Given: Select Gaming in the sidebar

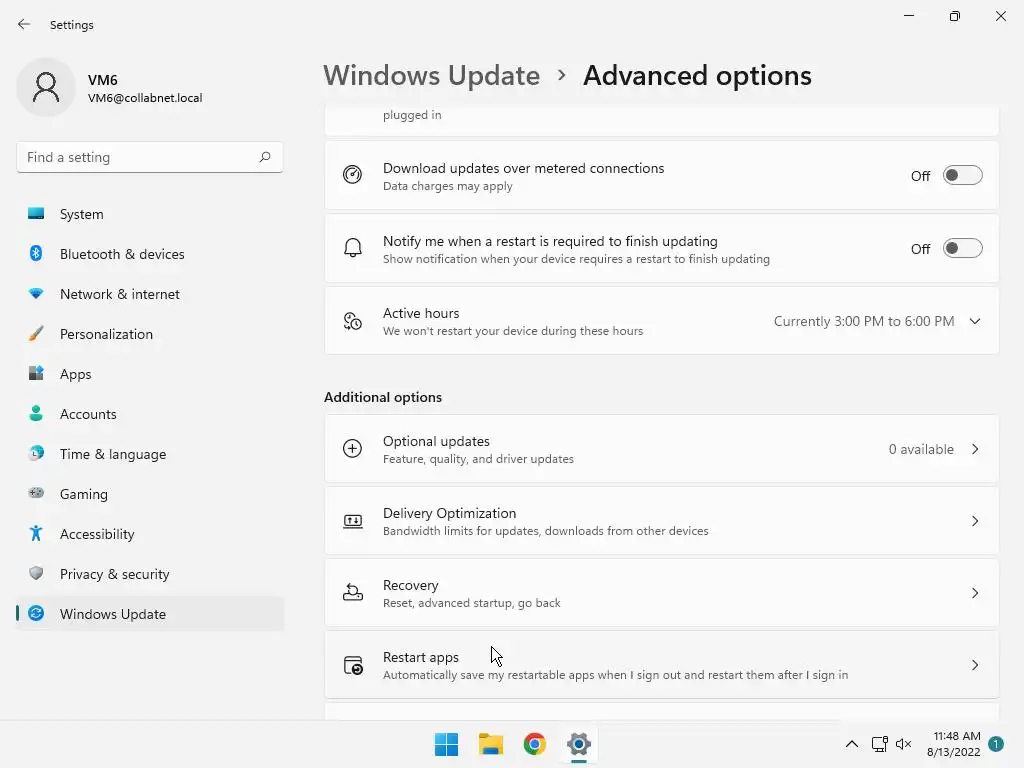Looking at the screenshot, I should tap(150, 494).
